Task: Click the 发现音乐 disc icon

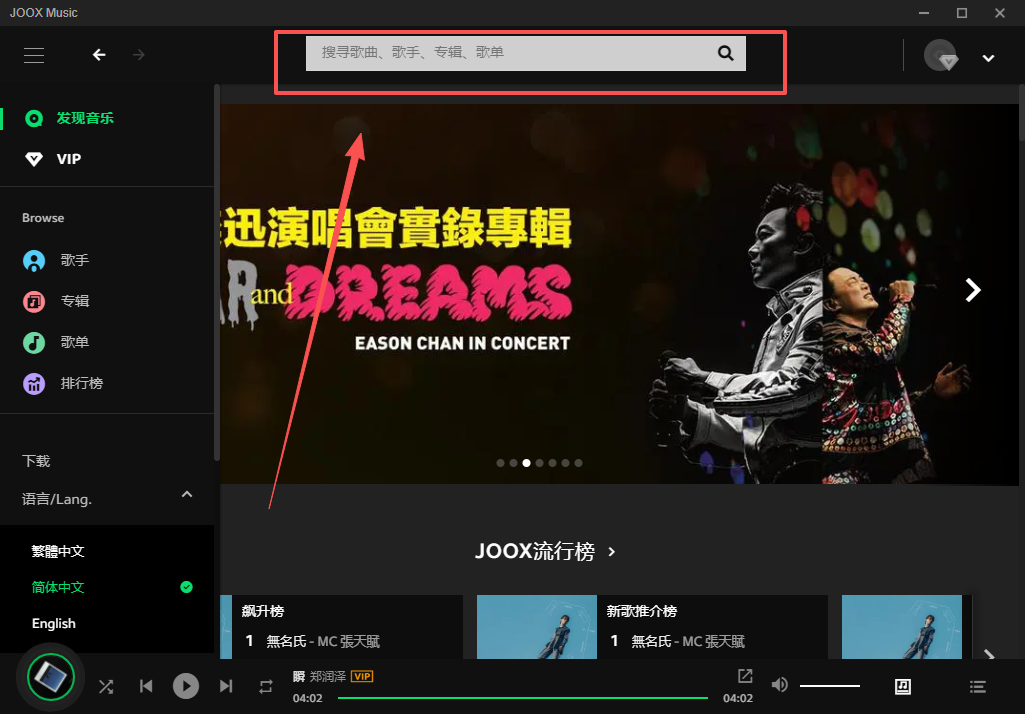Action: point(34,118)
